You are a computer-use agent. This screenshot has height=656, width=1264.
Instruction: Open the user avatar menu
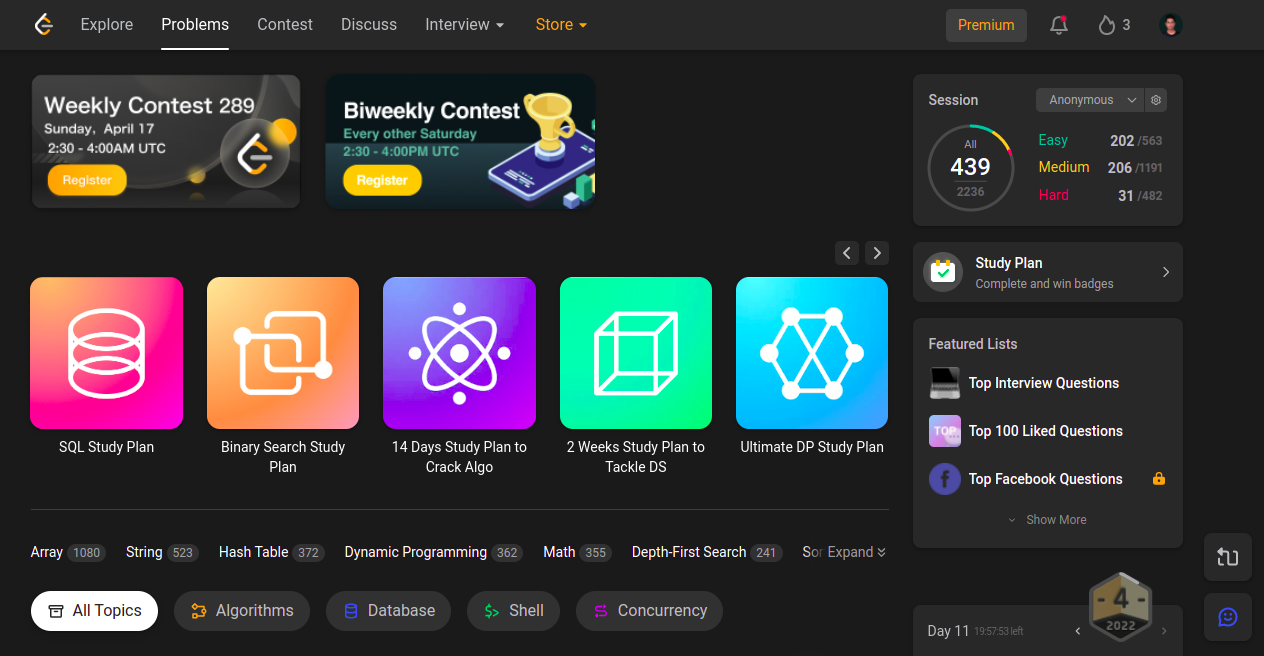click(1171, 25)
